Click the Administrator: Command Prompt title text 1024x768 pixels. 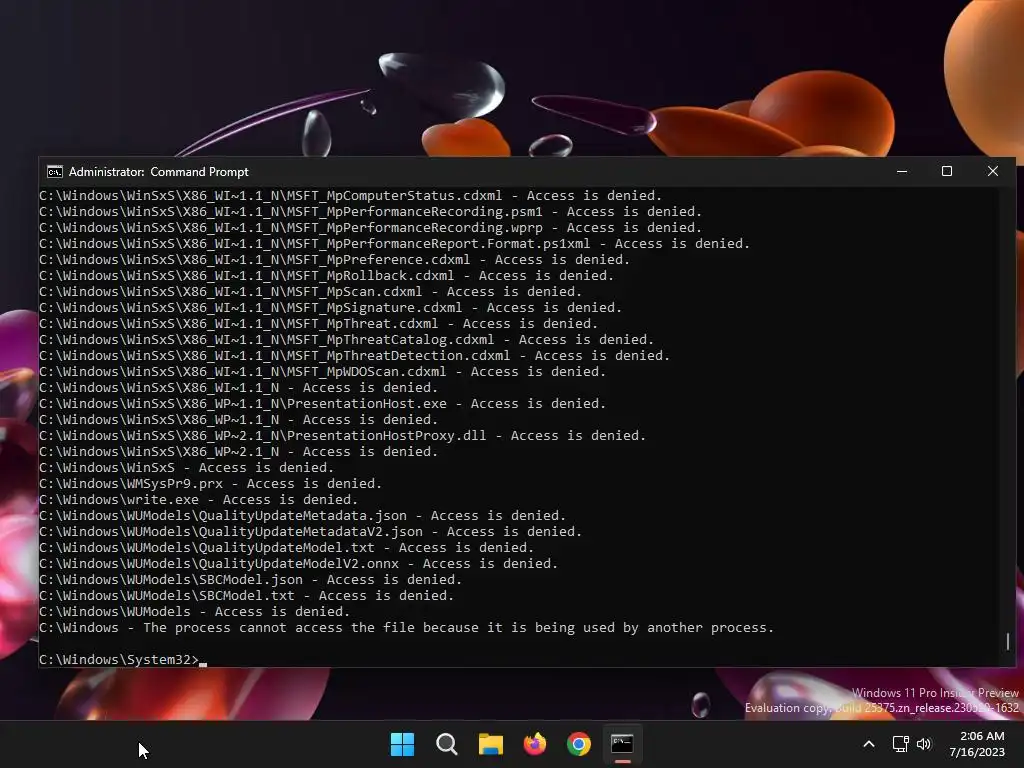(159, 172)
